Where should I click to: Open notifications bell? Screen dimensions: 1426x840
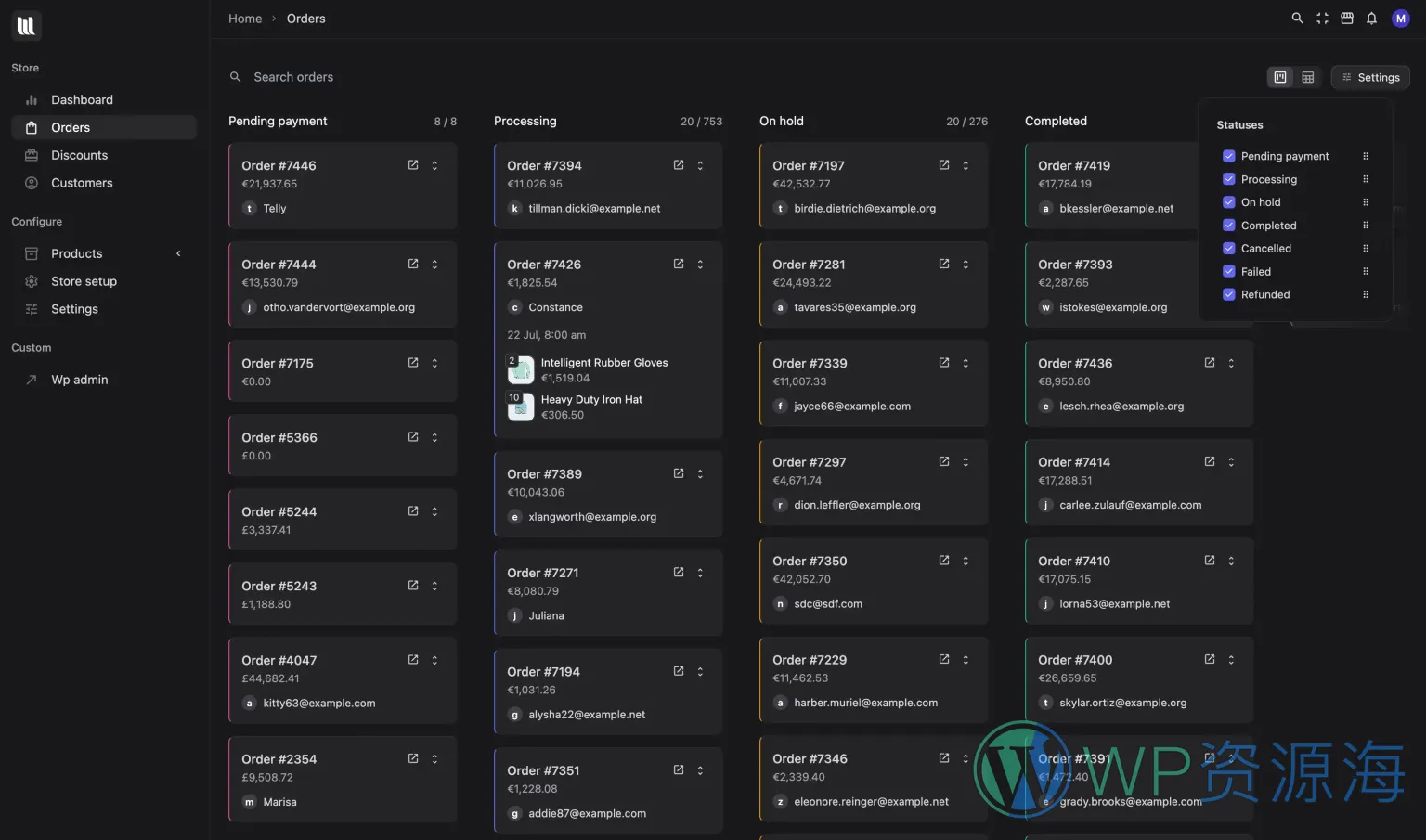click(1371, 19)
